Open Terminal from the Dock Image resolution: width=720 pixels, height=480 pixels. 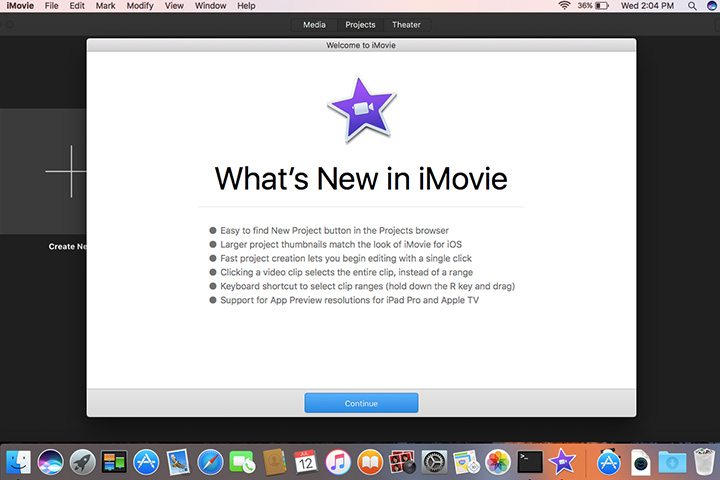coord(530,462)
